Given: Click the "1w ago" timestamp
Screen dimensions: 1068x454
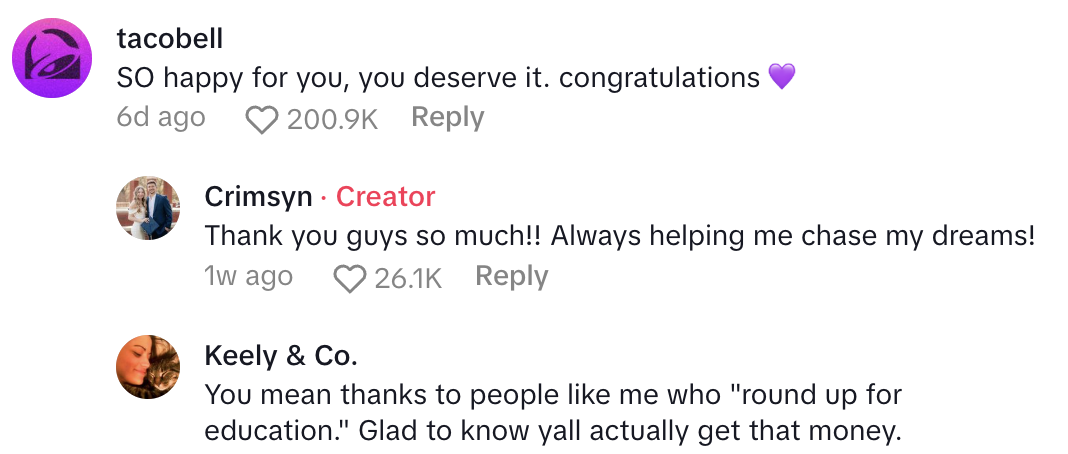Looking at the screenshot, I should (x=248, y=276).
